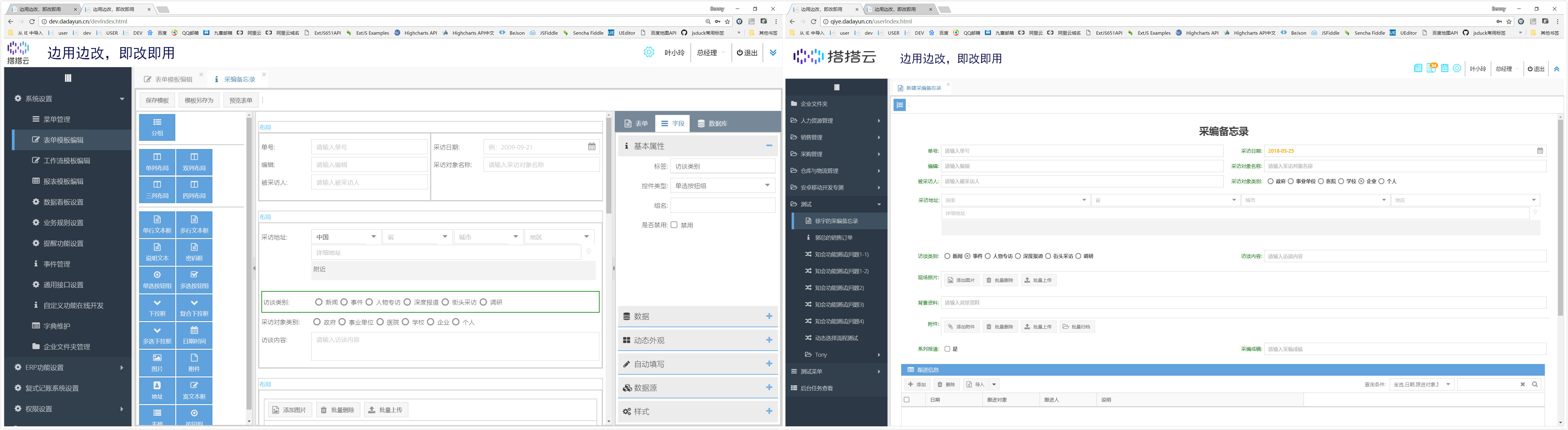
Task: Select the 人物专访 radio in designer
Action: click(369, 302)
